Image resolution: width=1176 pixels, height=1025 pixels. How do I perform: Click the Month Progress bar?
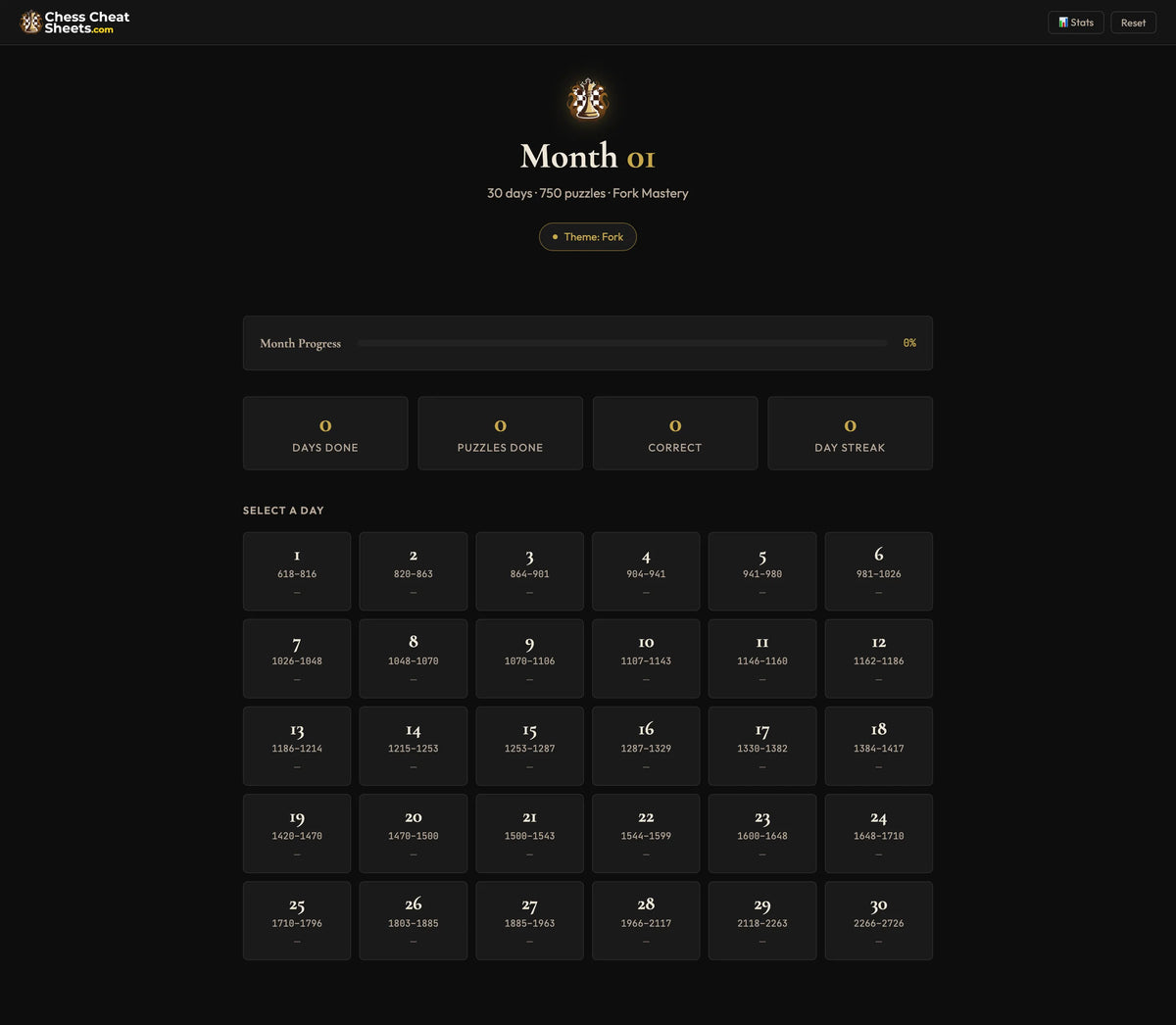[x=622, y=343]
